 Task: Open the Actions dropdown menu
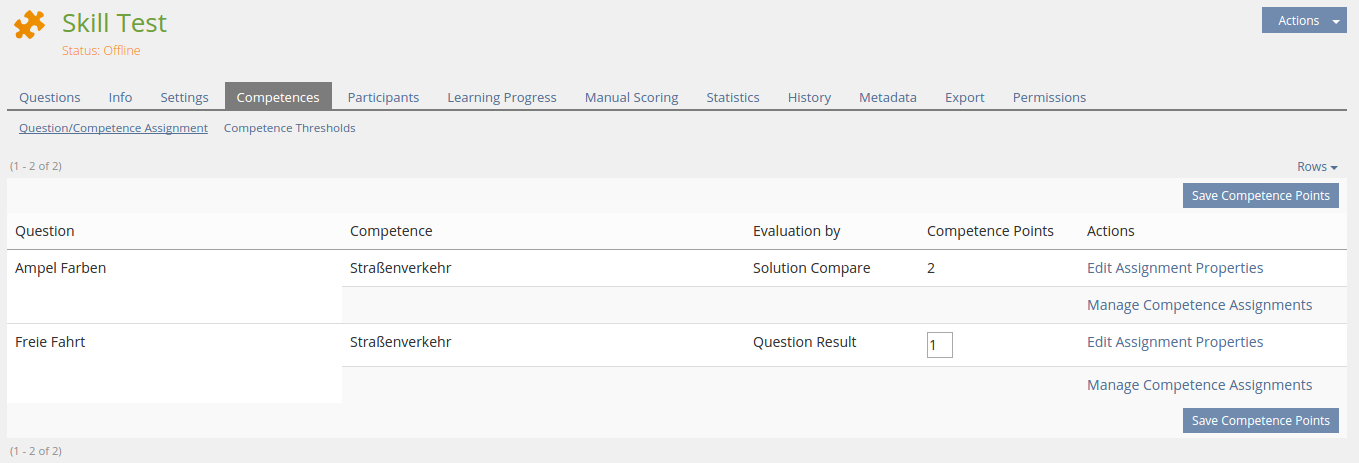click(1304, 21)
